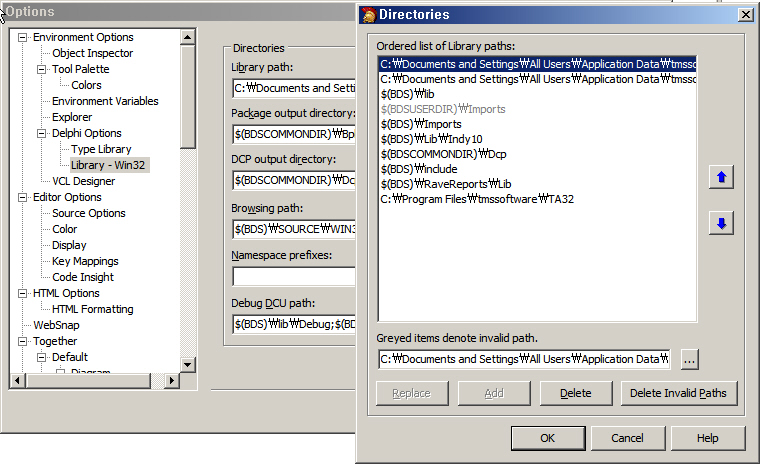Viewport: 760px width, 464px height.
Task: Click the Namespace prefixes input field
Action: (294, 277)
